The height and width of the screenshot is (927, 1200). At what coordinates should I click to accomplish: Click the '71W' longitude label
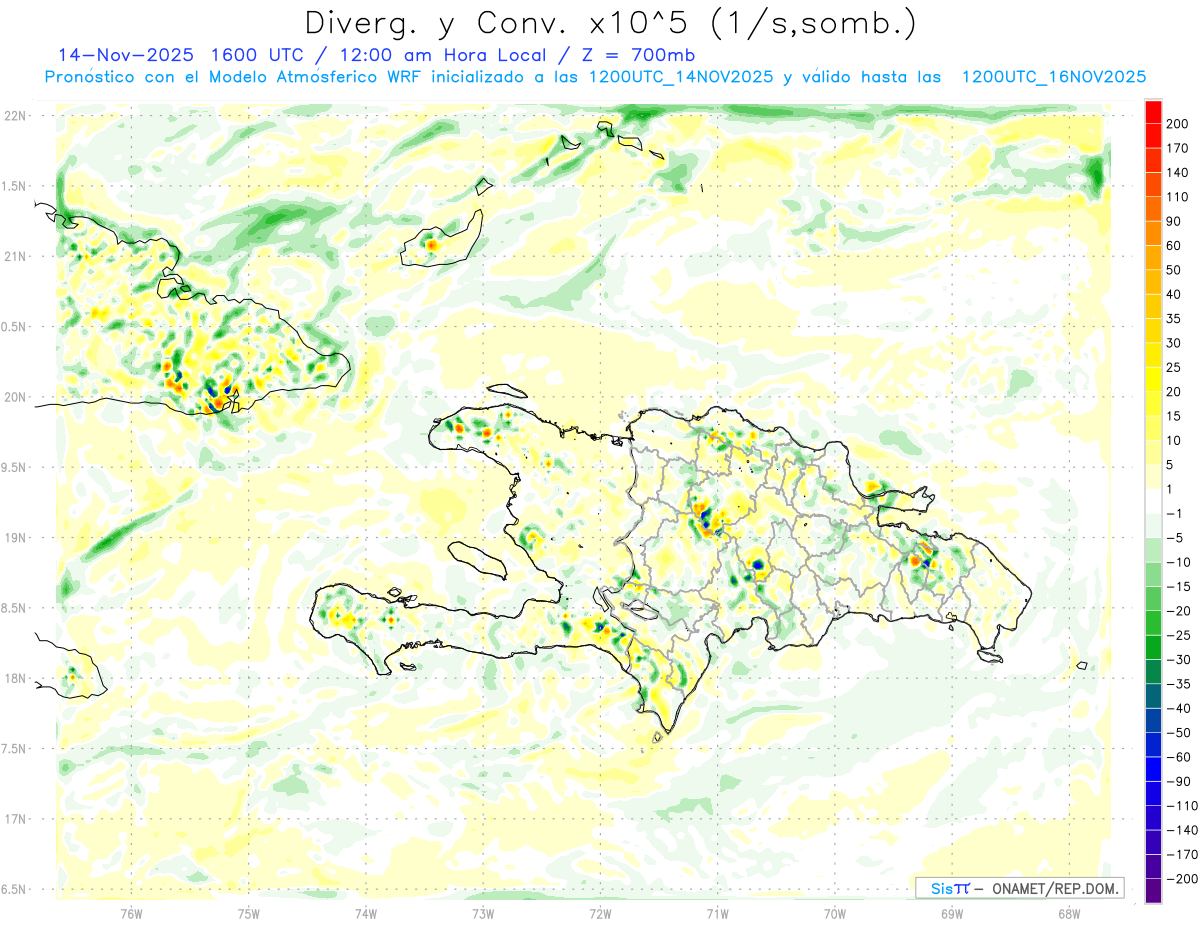tap(717, 914)
